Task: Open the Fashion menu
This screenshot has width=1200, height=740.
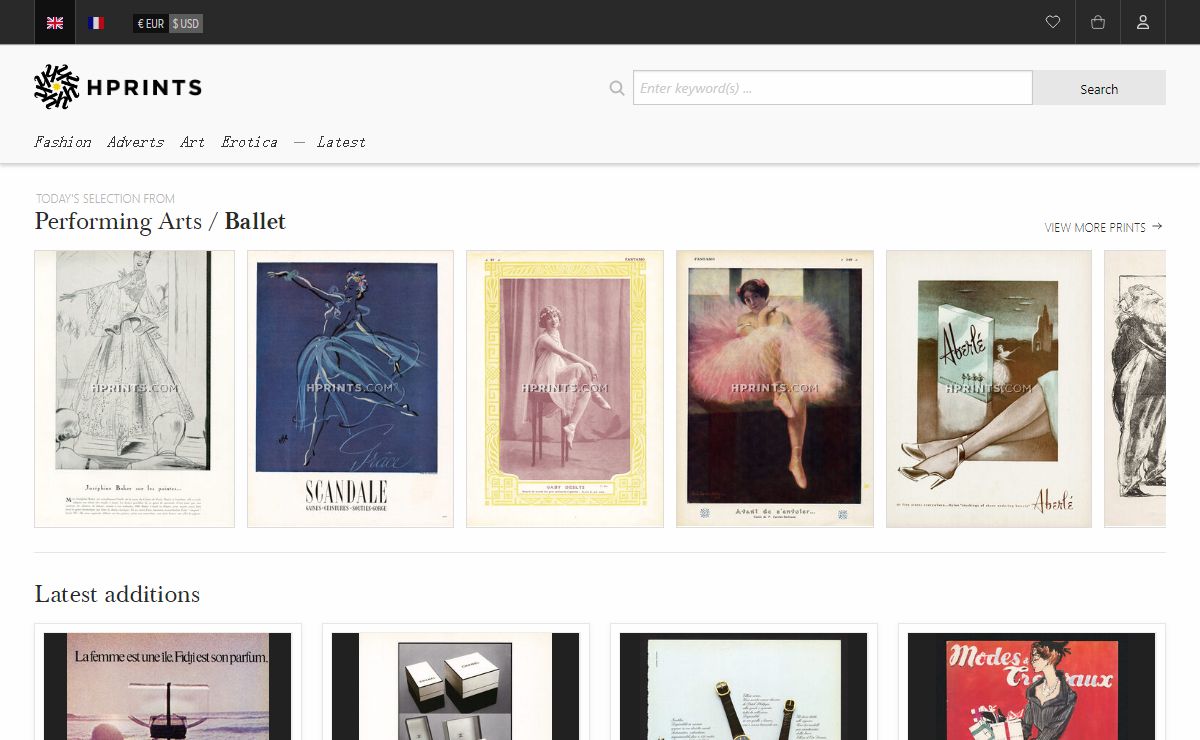Action: [62, 142]
